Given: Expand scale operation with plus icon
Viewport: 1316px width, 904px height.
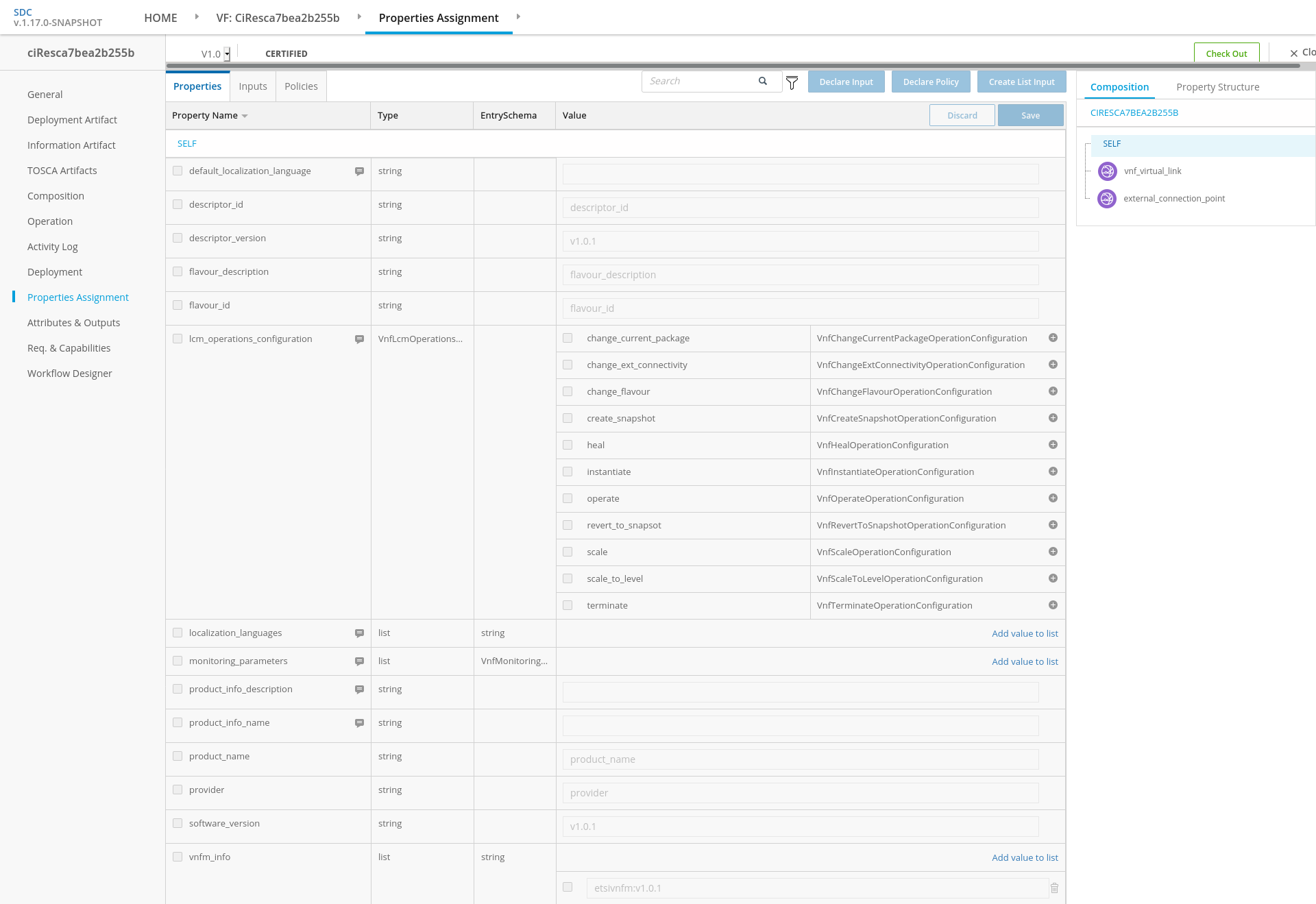Looking at the screenshot, I should point(1053,552).
